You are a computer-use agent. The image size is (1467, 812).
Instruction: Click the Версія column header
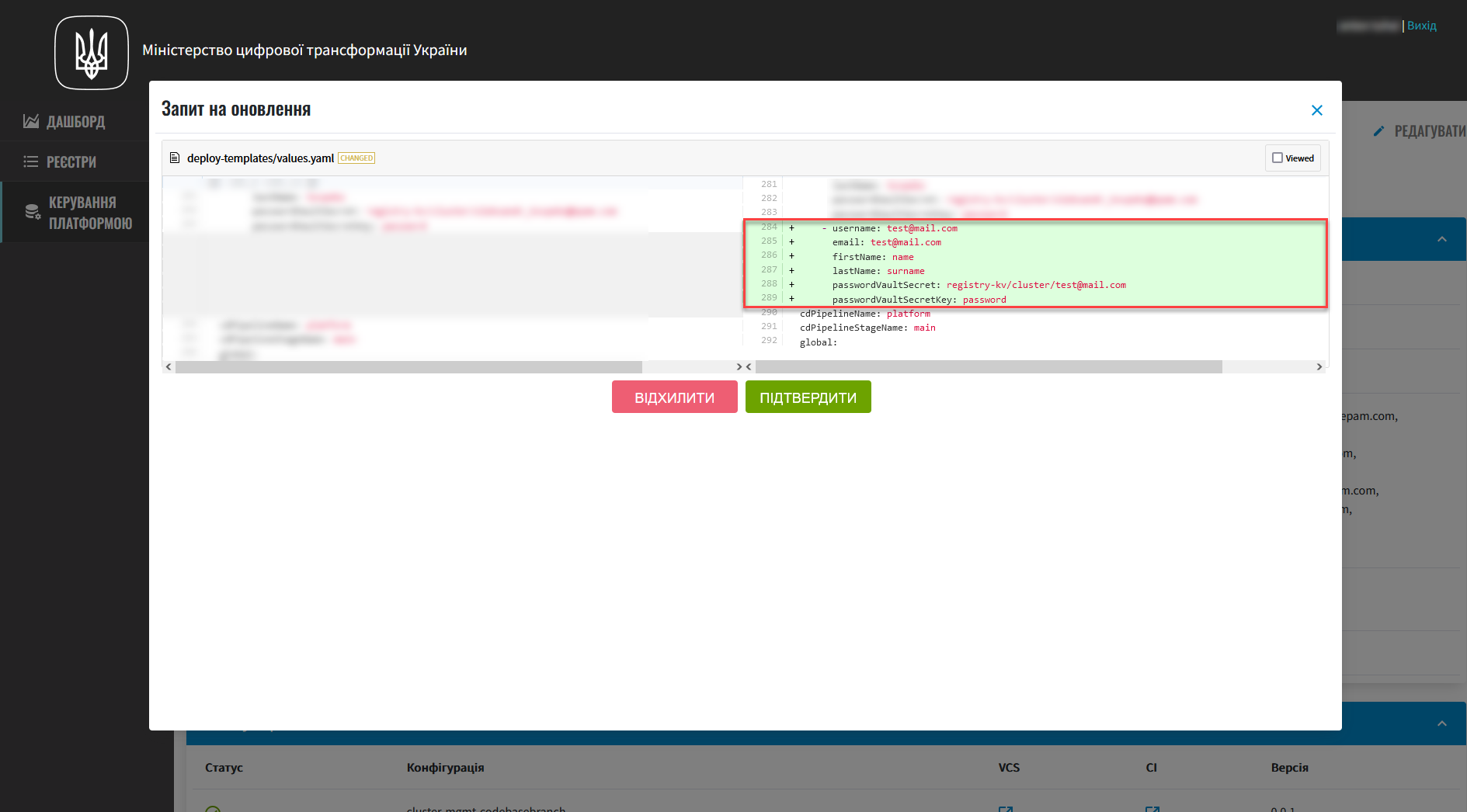[1289, 767]
